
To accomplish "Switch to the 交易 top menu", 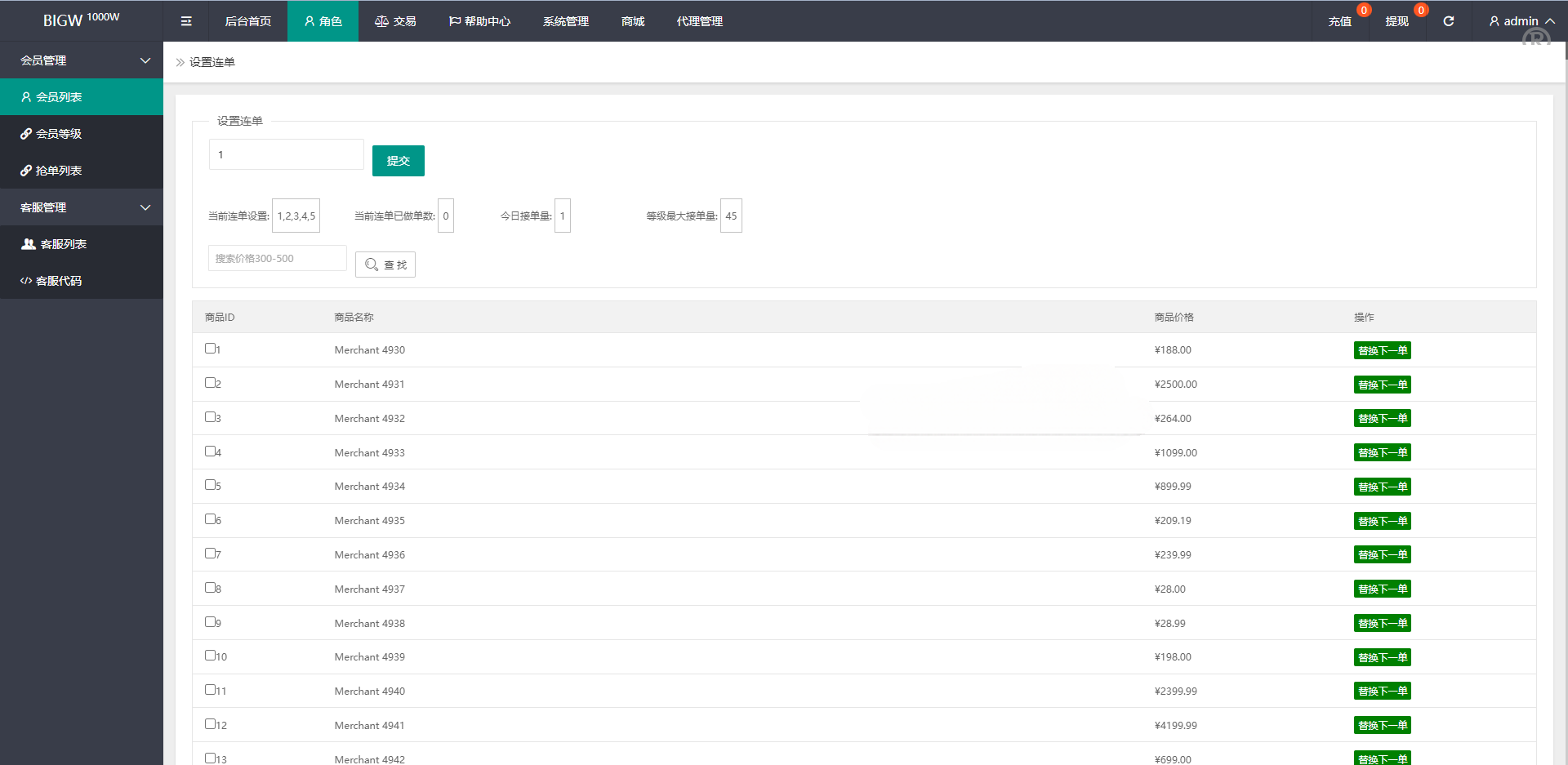I will 395,21.
